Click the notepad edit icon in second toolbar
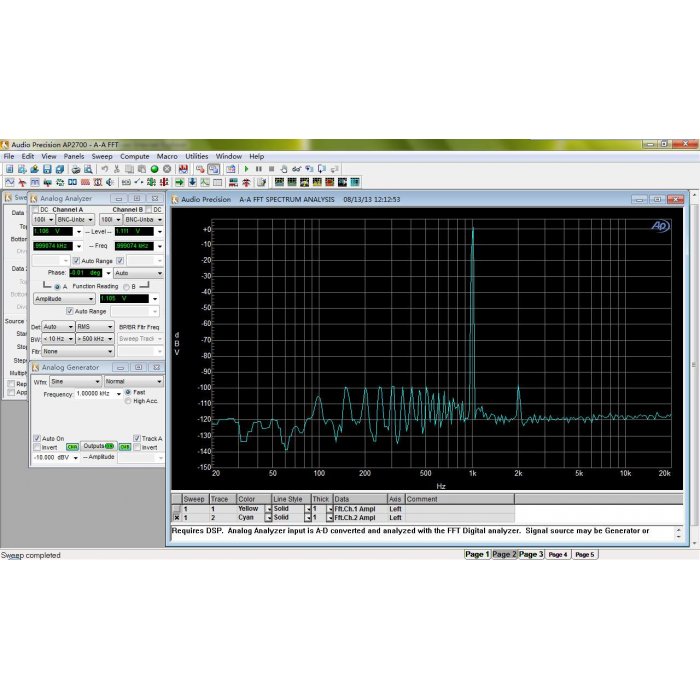Viewport: 700px width, 700px height. click(261, 182)
